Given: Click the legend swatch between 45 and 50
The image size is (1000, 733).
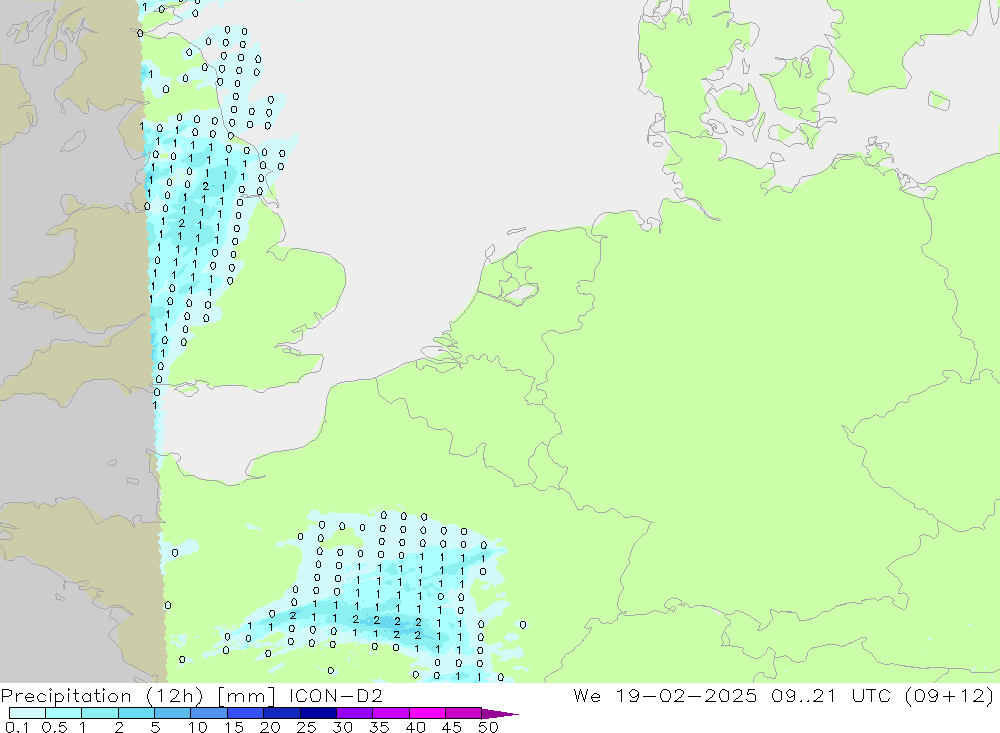Looking at the screenshot, I should tap(464, 713).
